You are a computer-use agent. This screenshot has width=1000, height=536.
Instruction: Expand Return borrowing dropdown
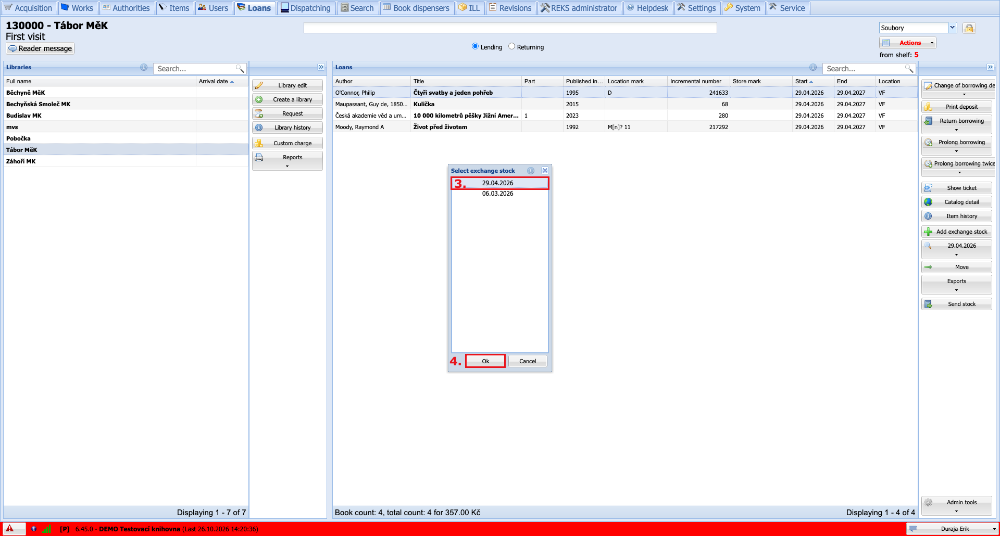957,124
